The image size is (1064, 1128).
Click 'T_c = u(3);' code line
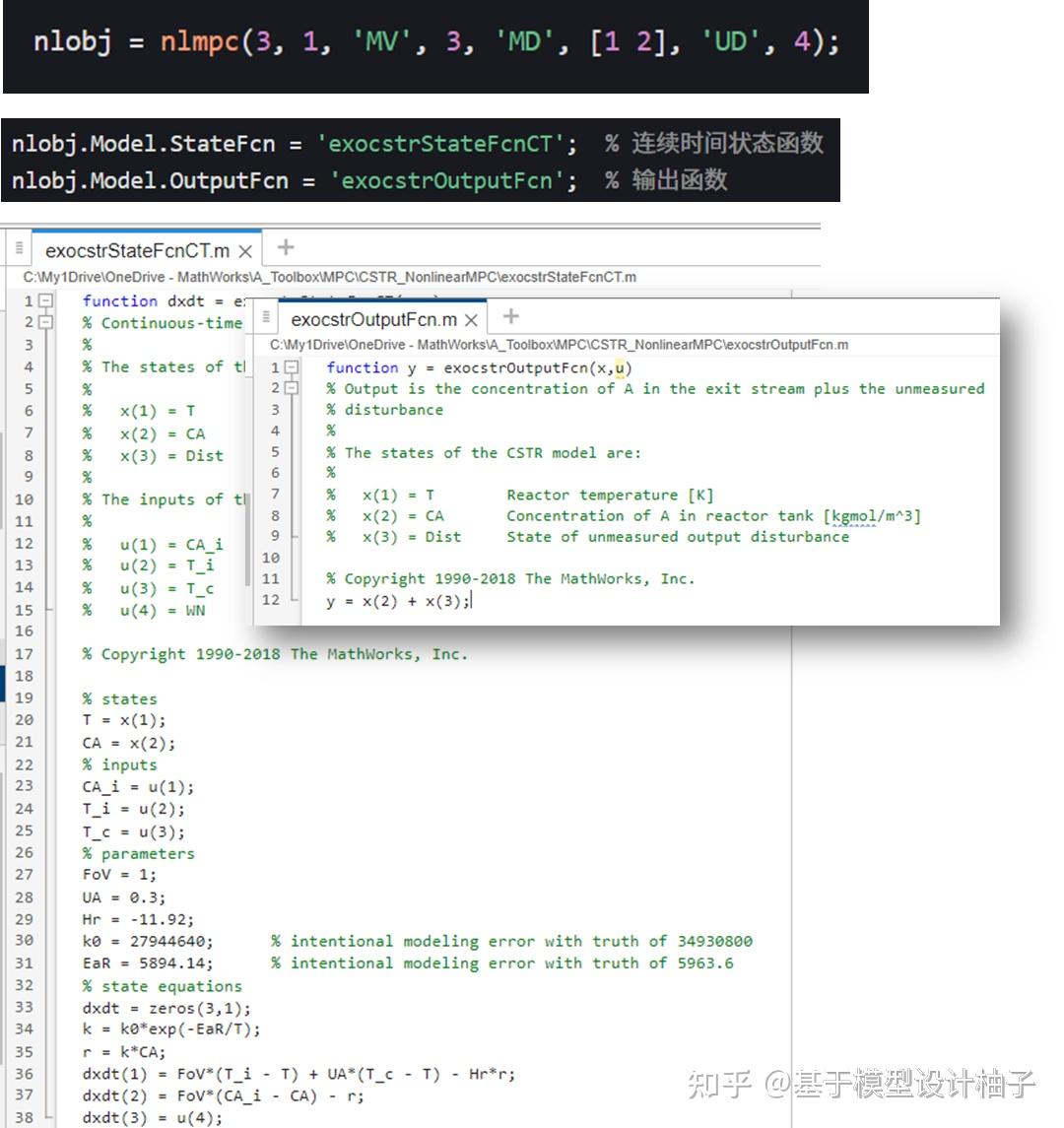pyautogui.click(x=133, y=831)
